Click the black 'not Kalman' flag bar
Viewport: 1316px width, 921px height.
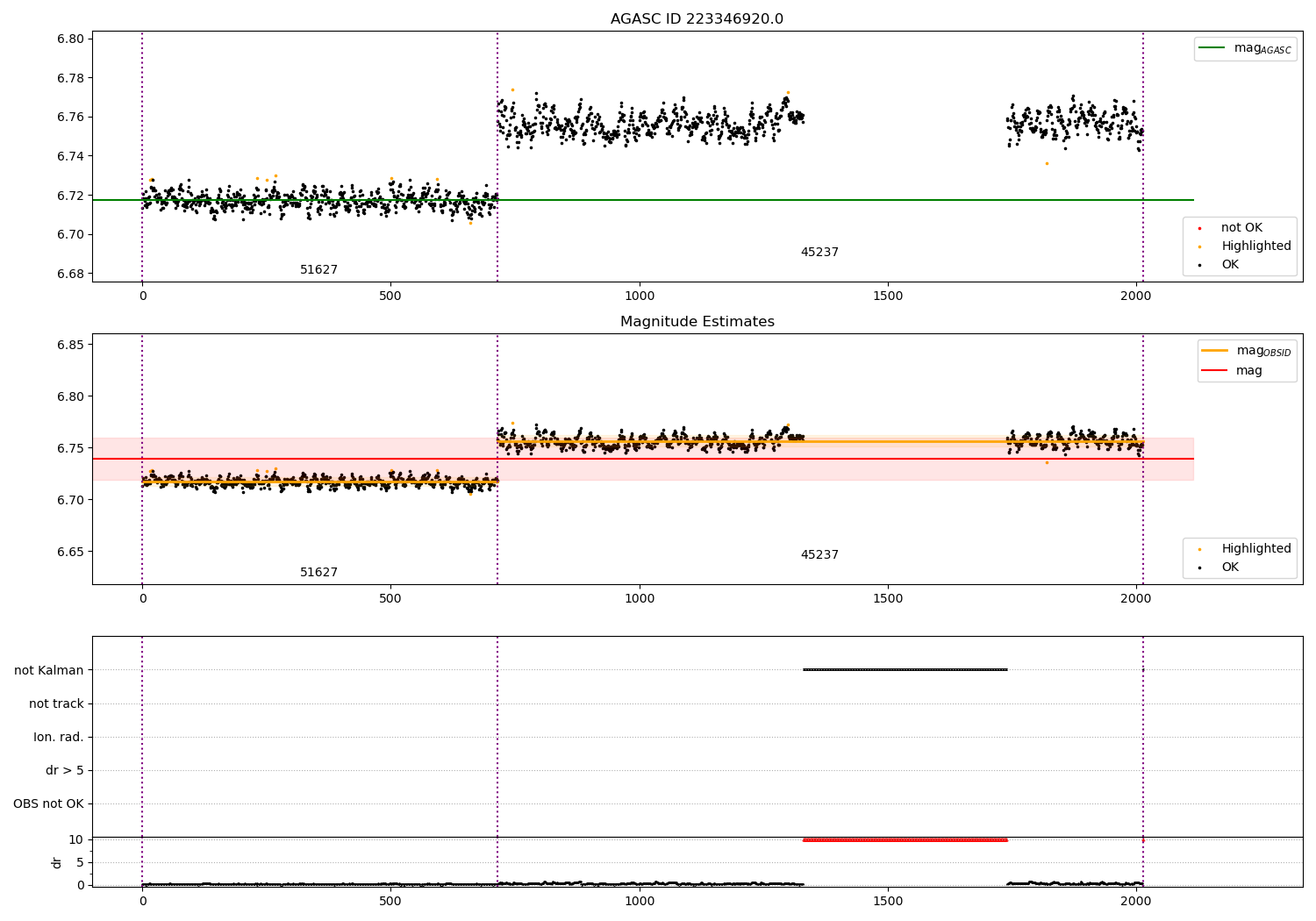tap(905, 670)
